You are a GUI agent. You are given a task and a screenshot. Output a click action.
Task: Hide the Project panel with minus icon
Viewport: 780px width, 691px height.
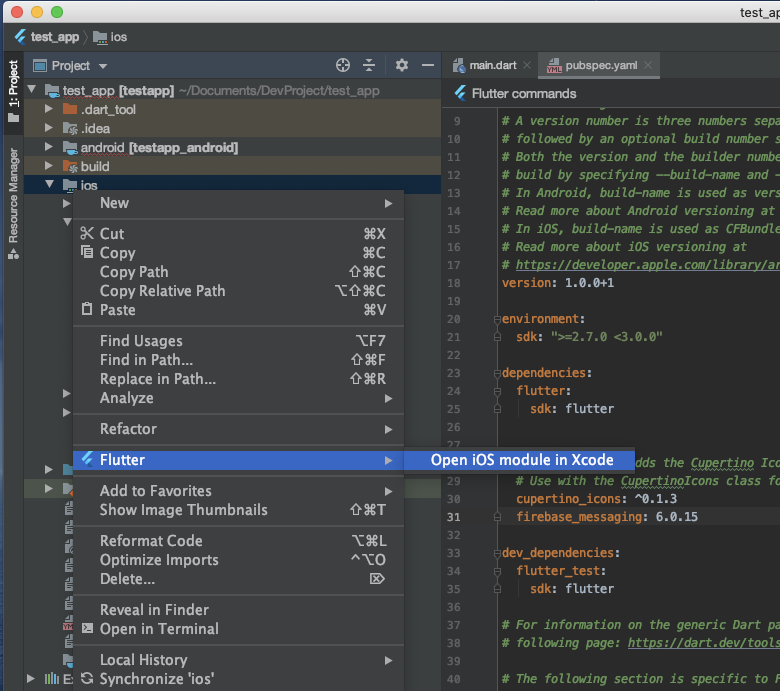click(428, 65)
